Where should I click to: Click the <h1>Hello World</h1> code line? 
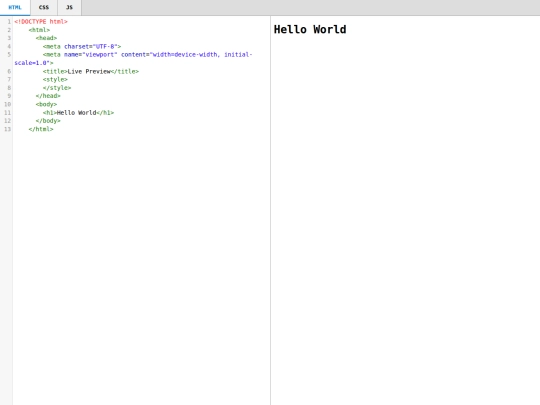[78, 113]
